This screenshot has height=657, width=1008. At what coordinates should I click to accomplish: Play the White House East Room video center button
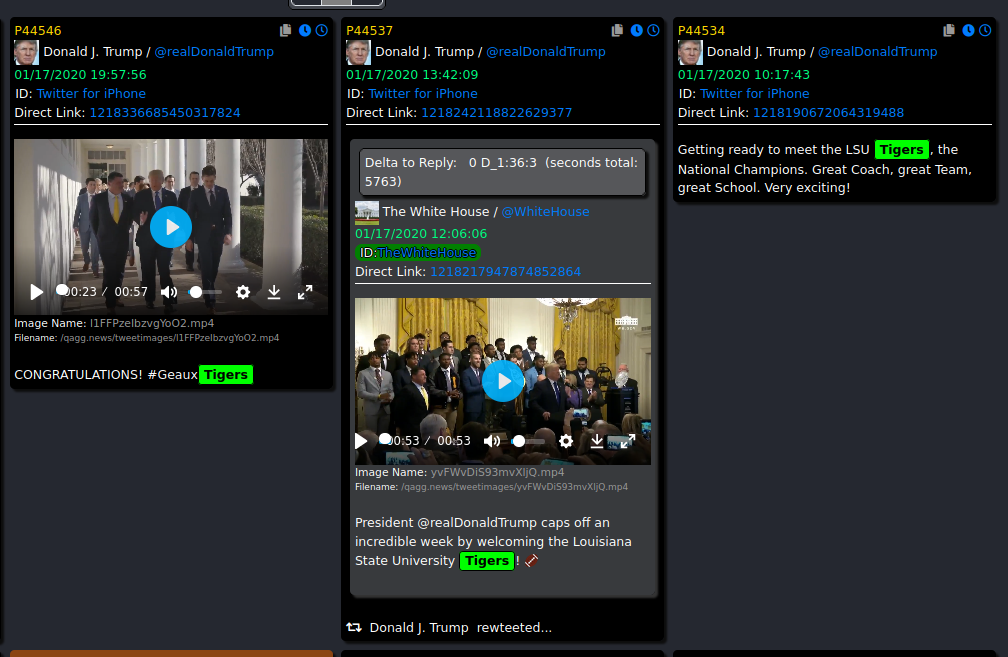point(503,381)
